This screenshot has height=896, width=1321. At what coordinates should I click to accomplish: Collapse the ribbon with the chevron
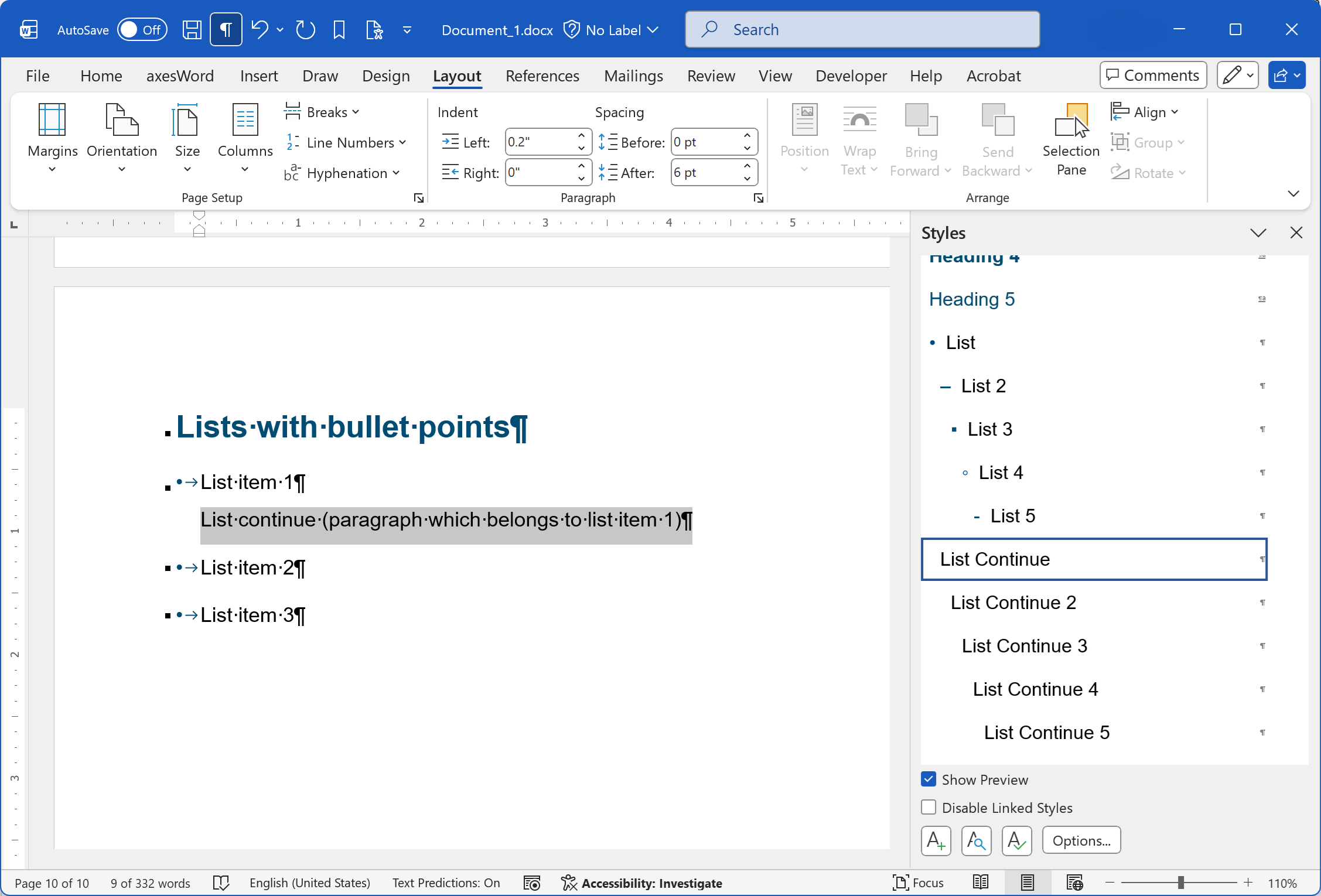point(1293,193)
